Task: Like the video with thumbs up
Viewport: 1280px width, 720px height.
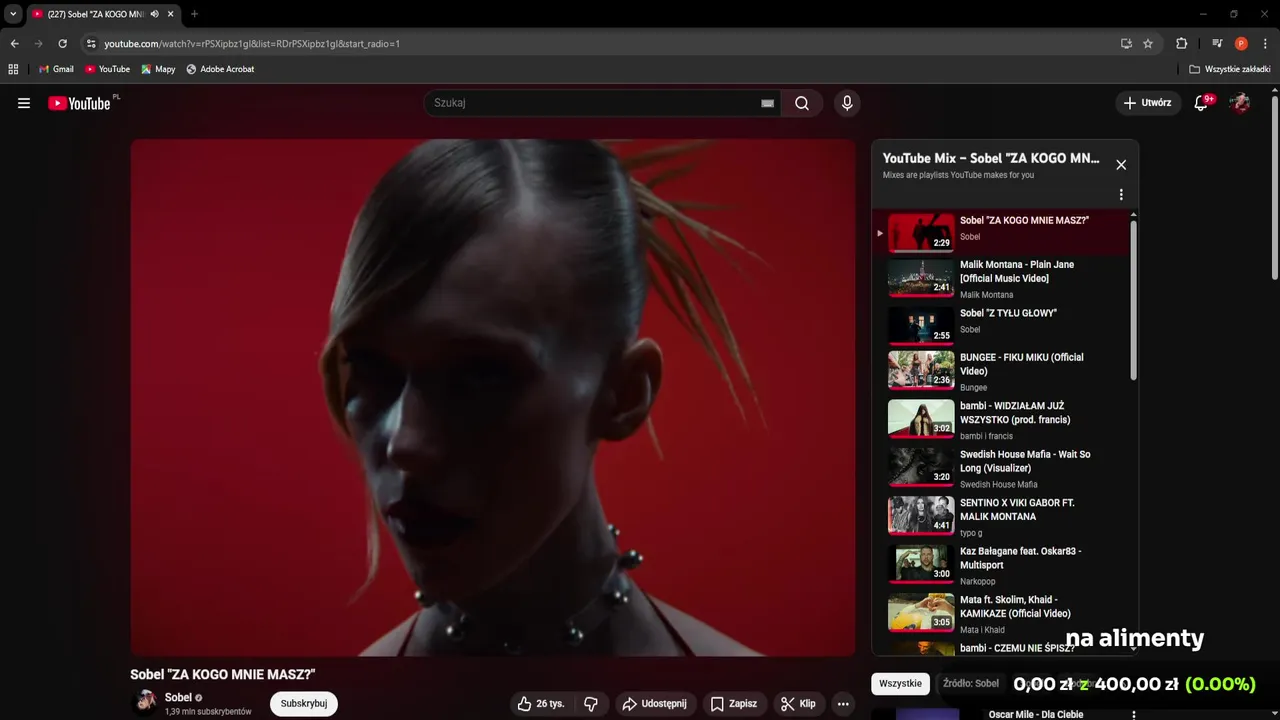Action: 540,704
